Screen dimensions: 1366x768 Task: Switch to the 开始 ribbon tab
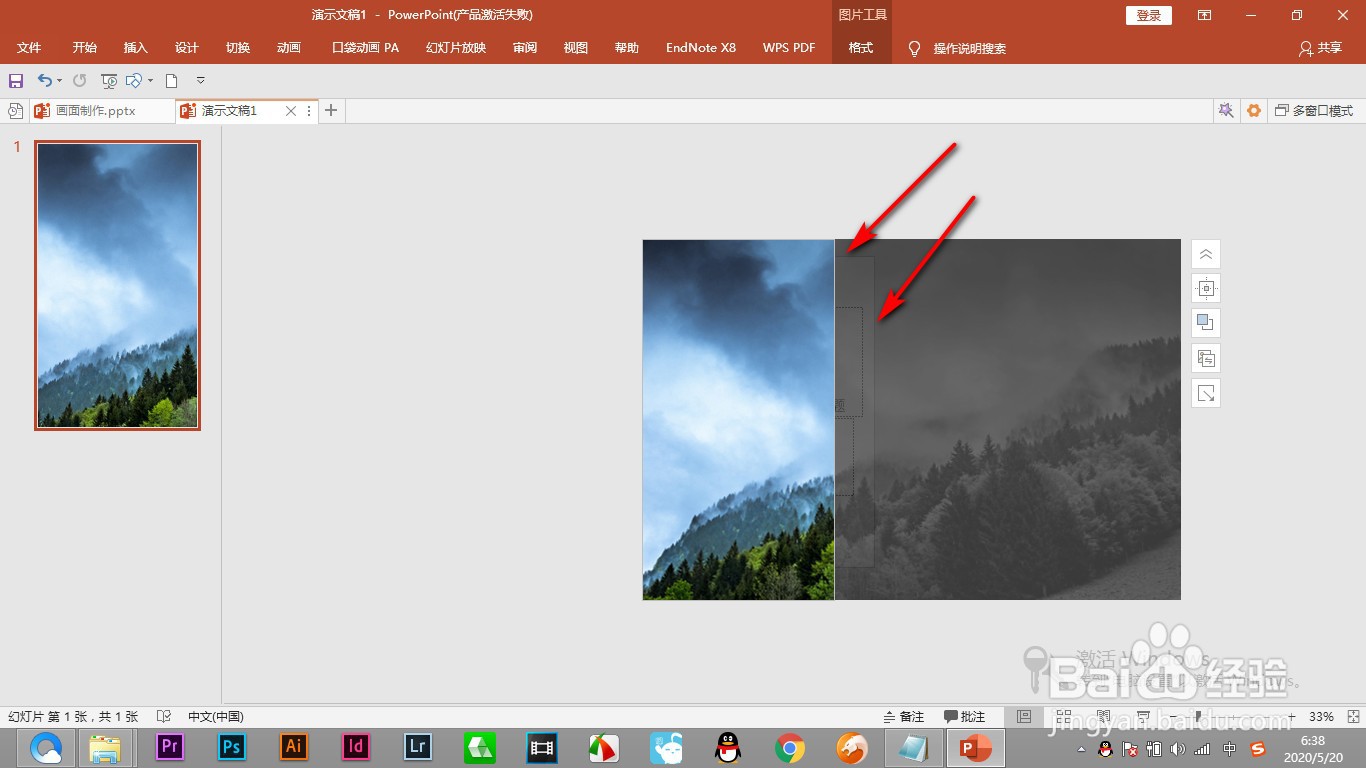pyautogui.click(x=85, y=48)
